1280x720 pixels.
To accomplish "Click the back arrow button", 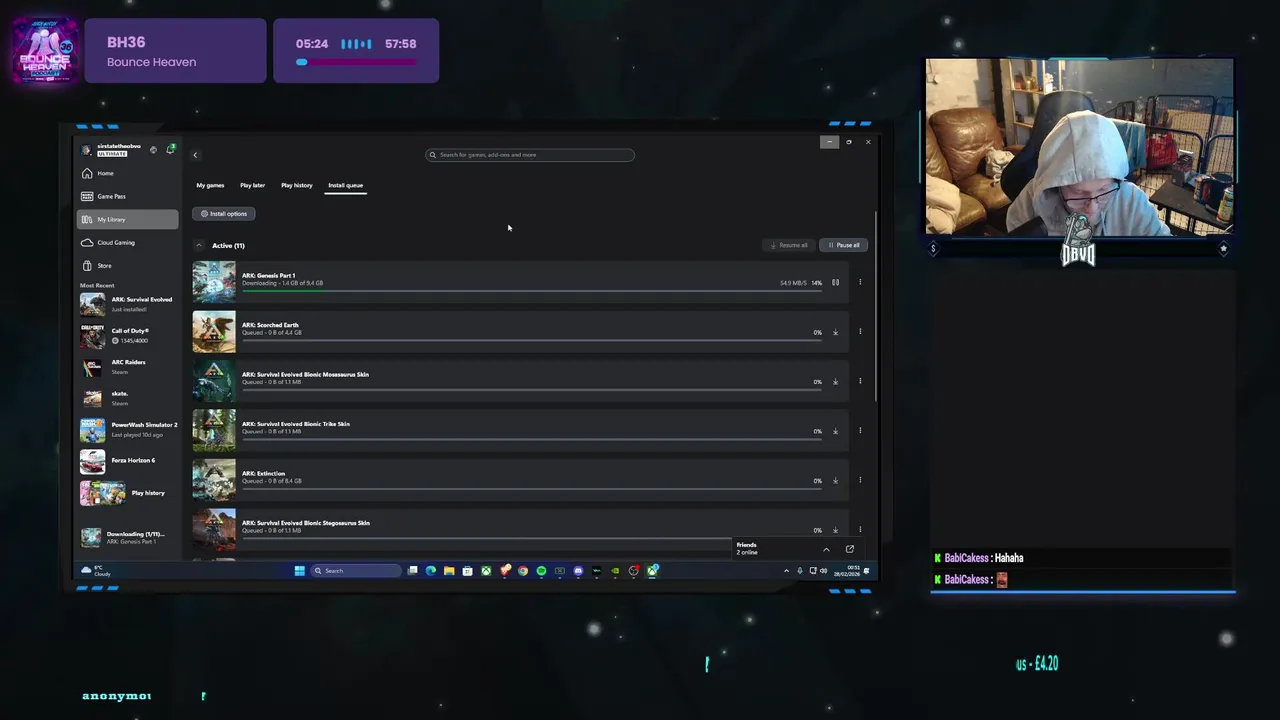I will pos(195,155).
